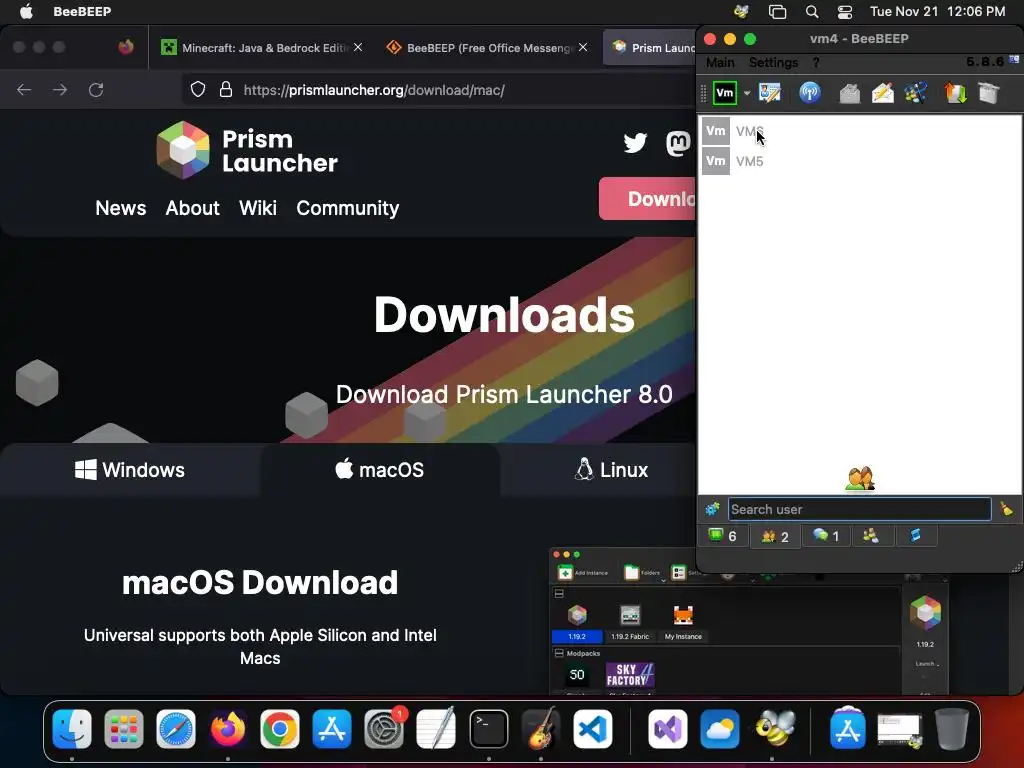Open the status dropdown arrow beside Vm icon
Screen dimensions: 1024x768
(x=746, y=93)
